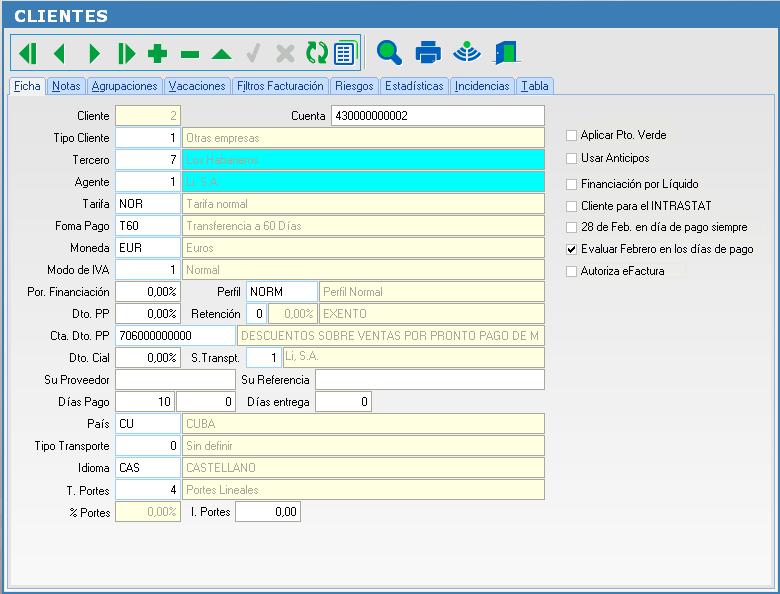Open the search magnifier tool

389,52
